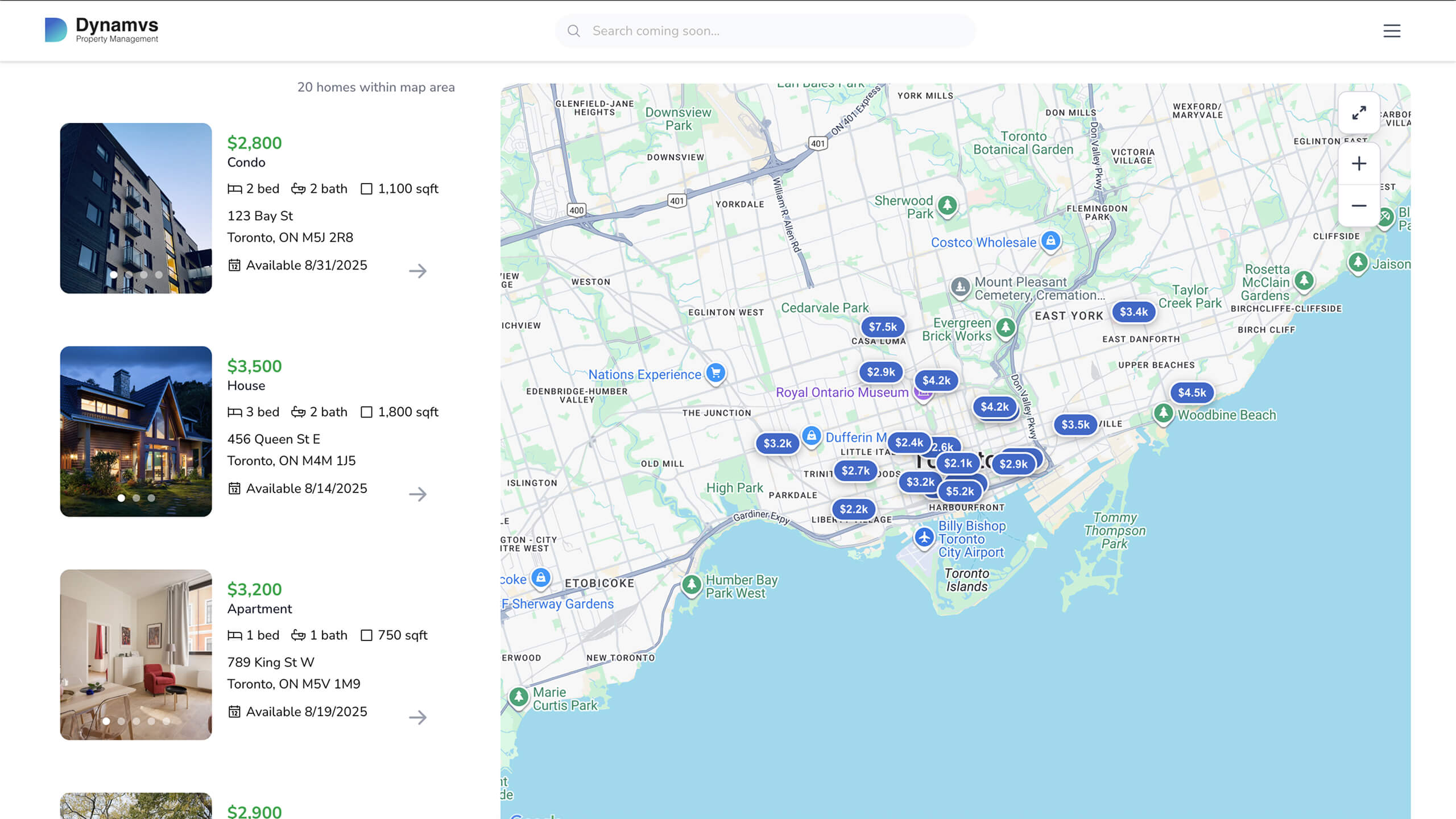Click the map fullscreen expand icon

click(1359, 114)
